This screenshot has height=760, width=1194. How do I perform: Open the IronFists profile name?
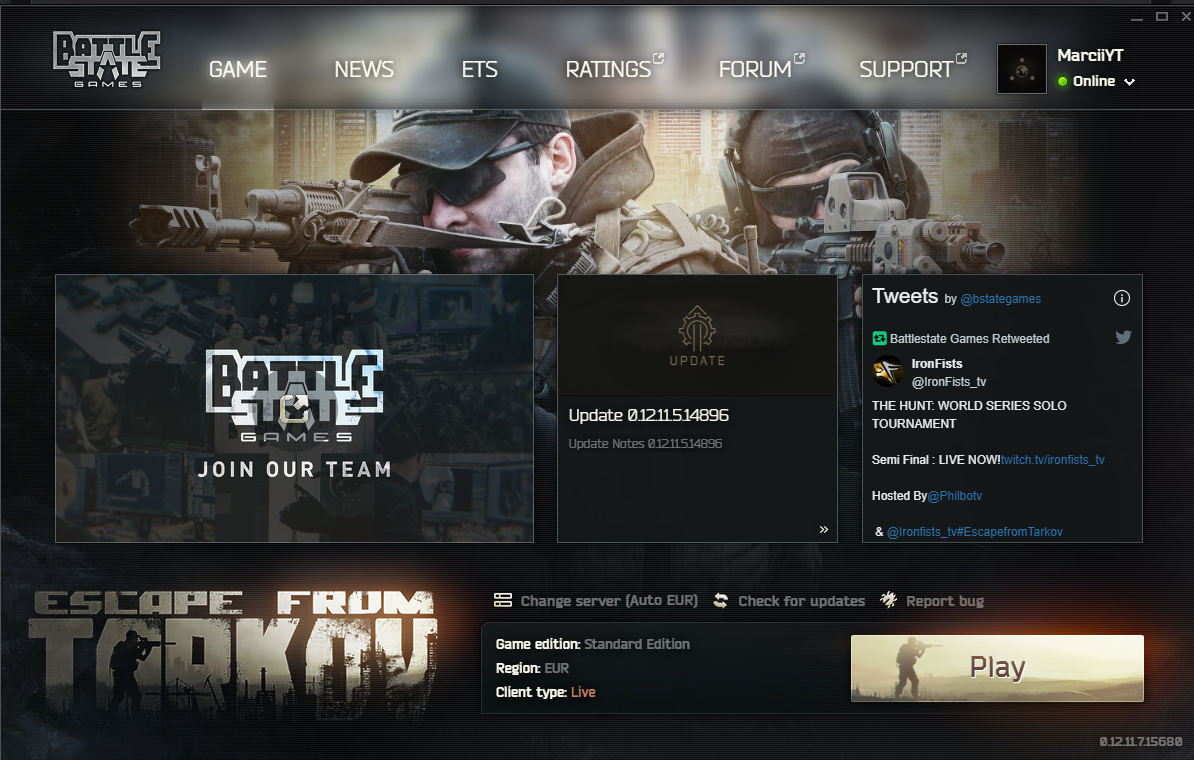937,364
